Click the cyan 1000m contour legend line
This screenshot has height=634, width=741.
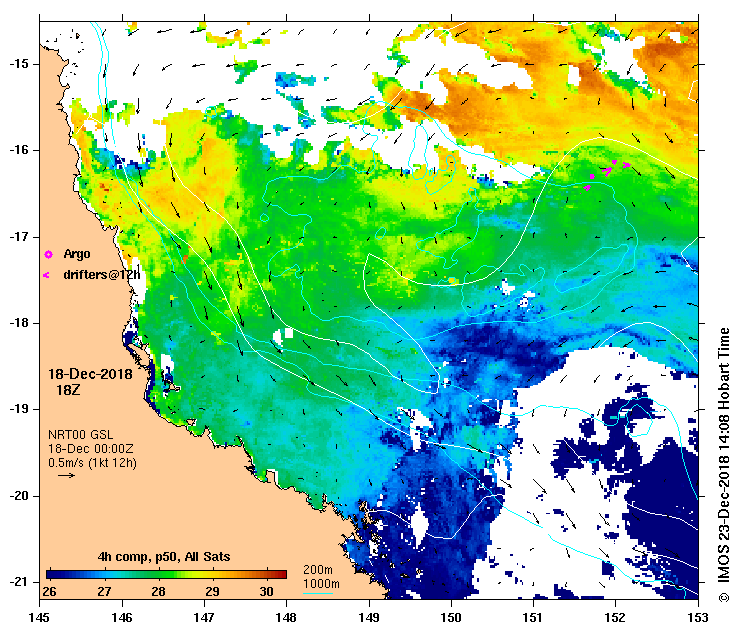(x=318, y=594)
